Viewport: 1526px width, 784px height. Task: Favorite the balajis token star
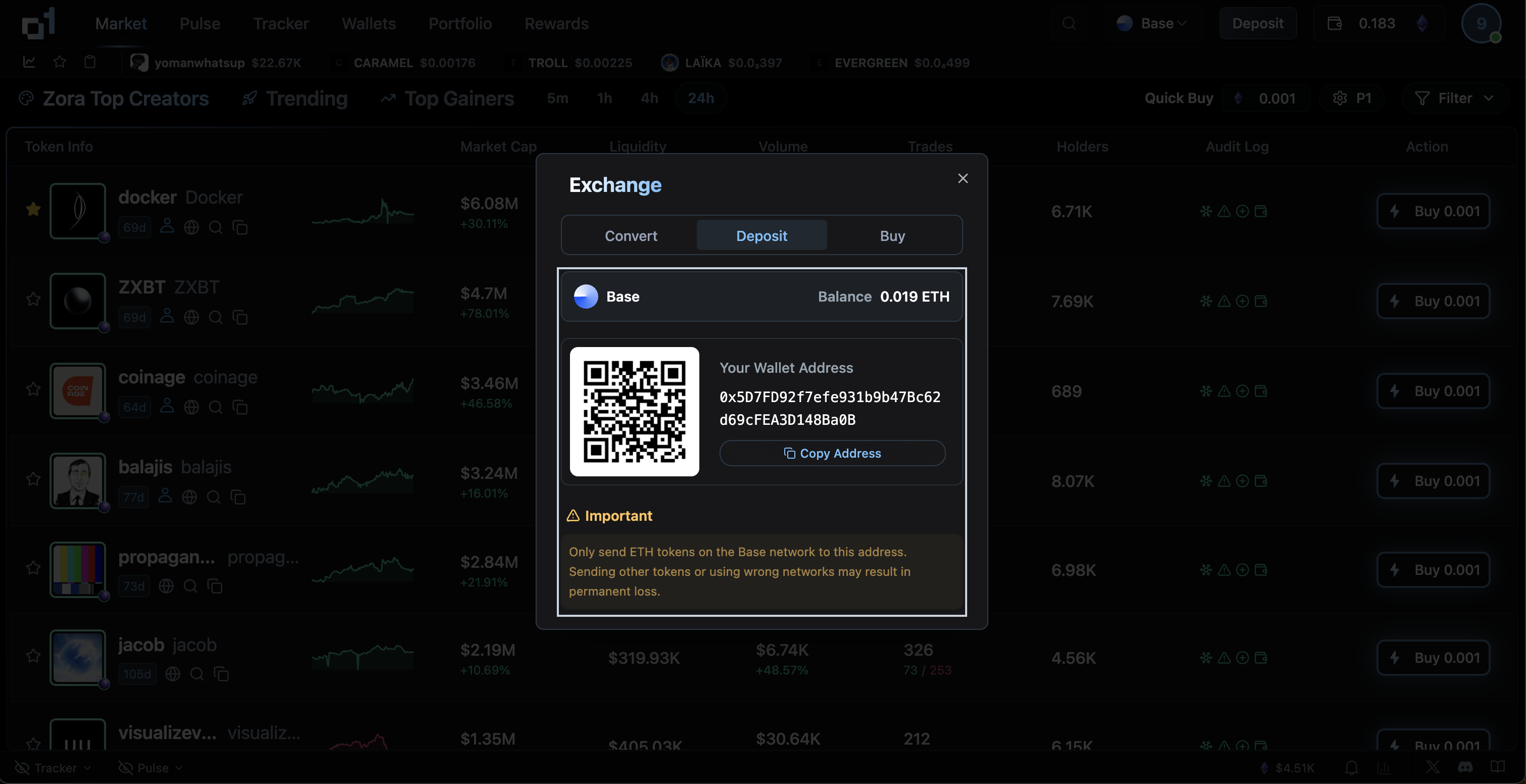click(32, 478)
